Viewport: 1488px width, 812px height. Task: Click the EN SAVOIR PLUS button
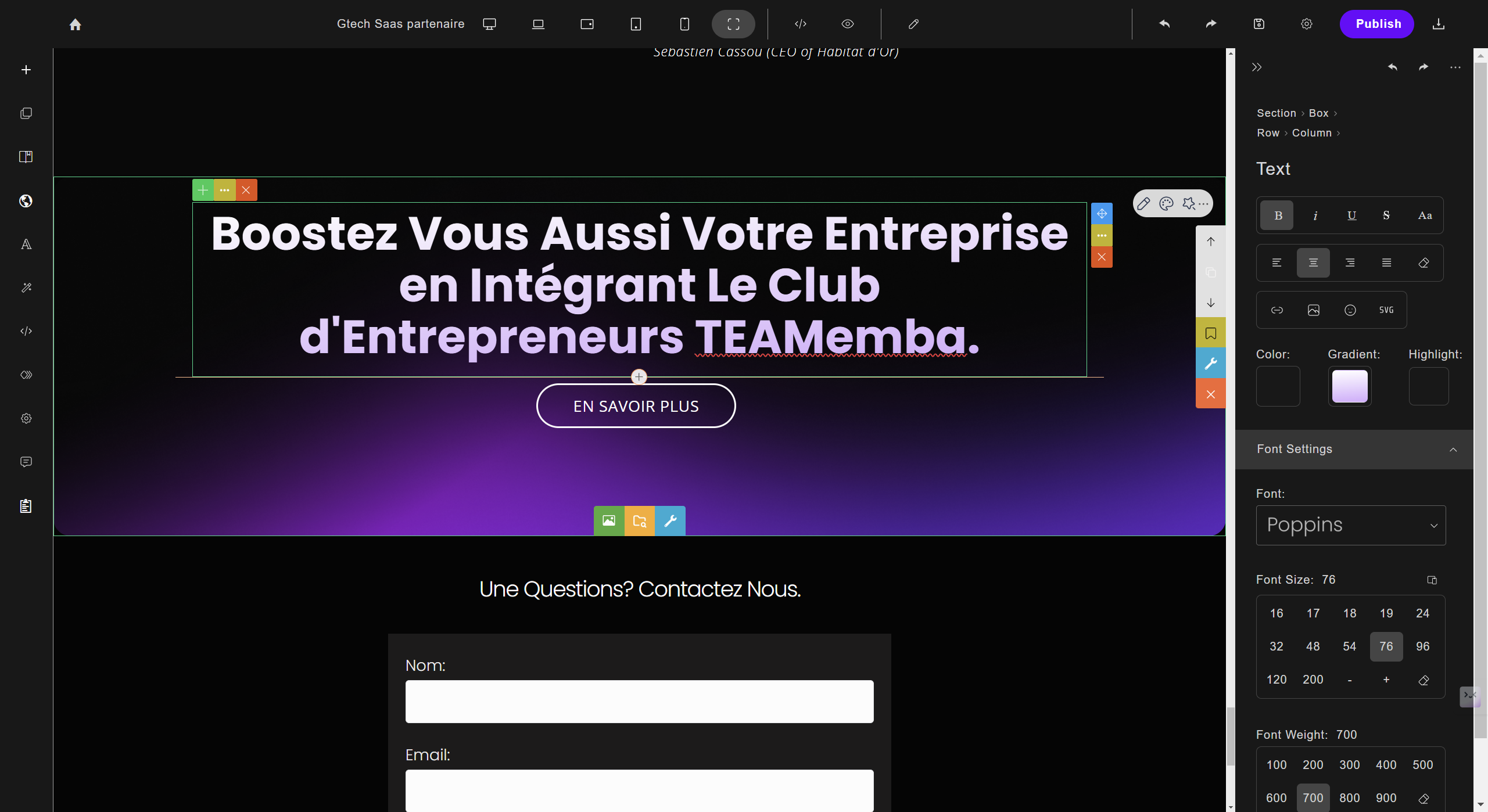636,406
